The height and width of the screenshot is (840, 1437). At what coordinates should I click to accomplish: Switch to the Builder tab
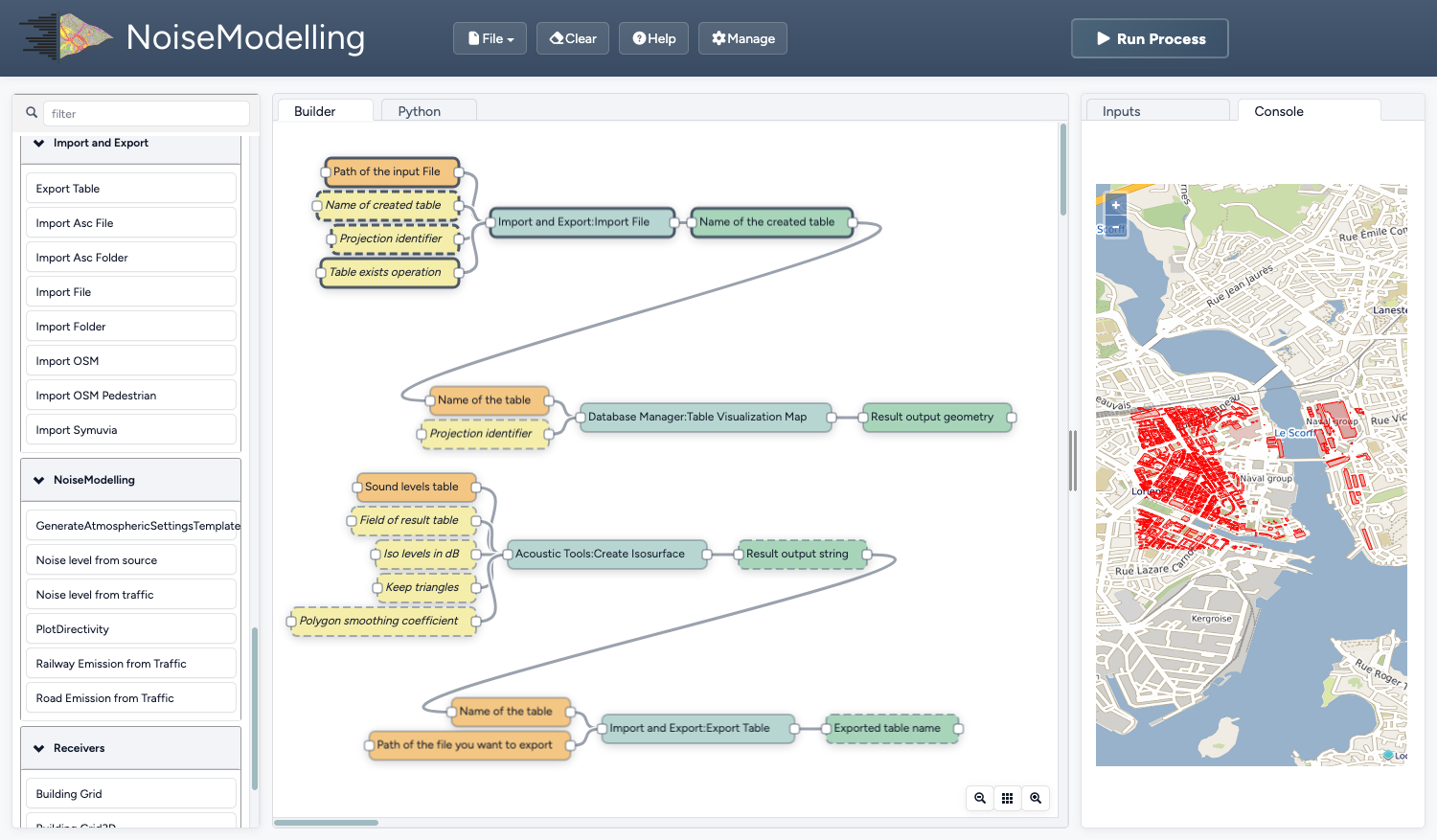(x=325, y=111)
